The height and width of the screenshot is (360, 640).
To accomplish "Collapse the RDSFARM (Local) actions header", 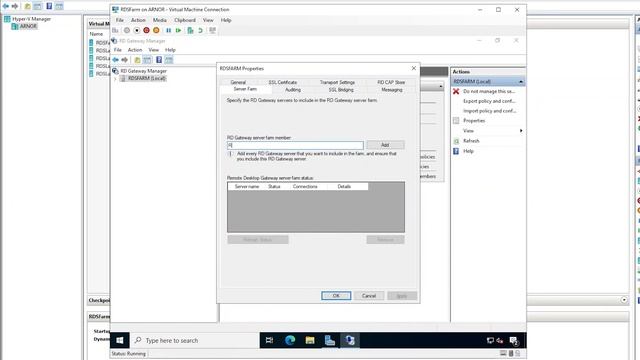I will click(521, 82).
